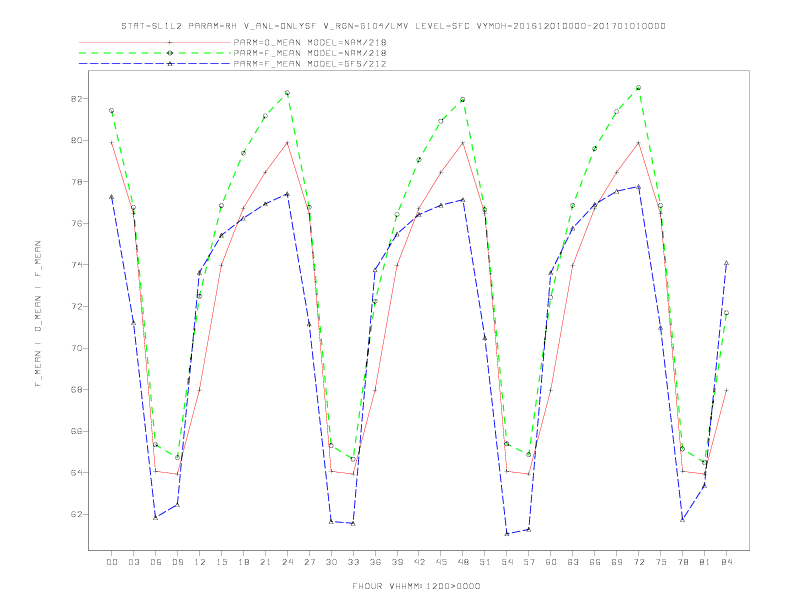Click x-axis forecast hour label 27
Image resolution: width=792 pixels, height=612 pixels.
coord(309,562)
